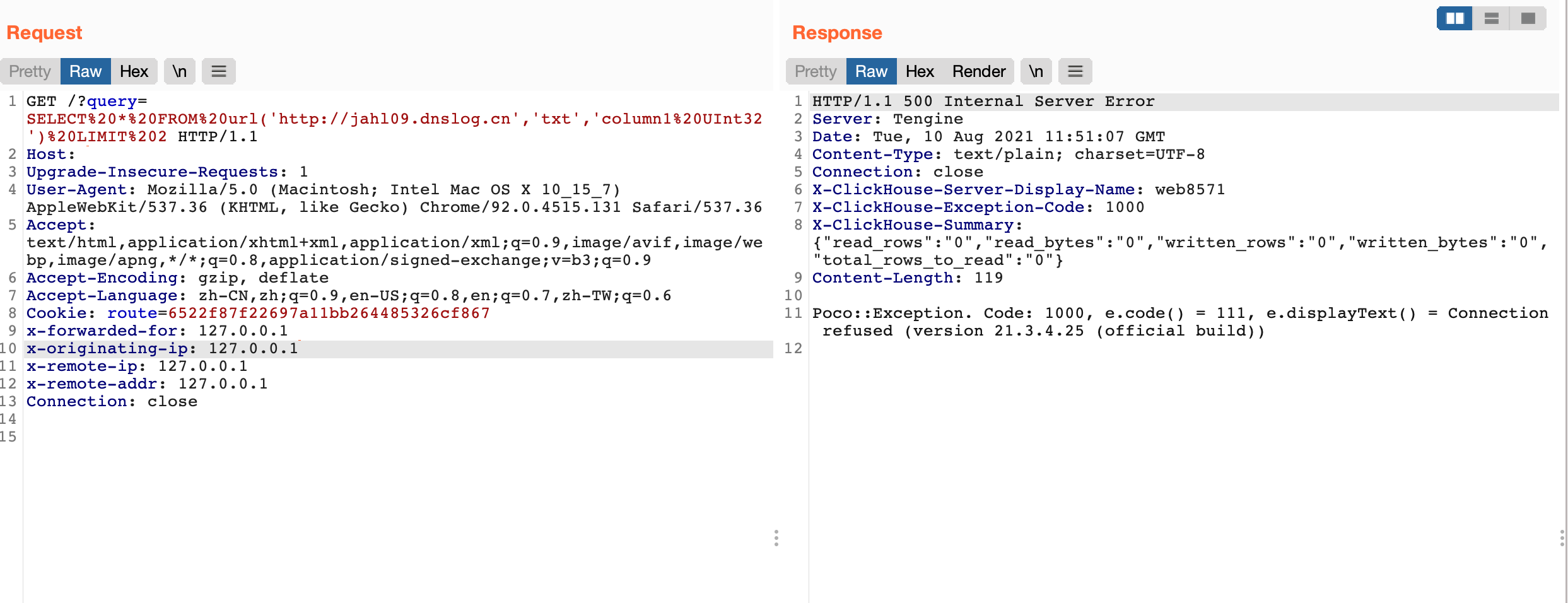The height and width of the screenshot is (603, 1568).
Task: Click the read_rows JSON summary text
Action: click(x=1180, y=252)
